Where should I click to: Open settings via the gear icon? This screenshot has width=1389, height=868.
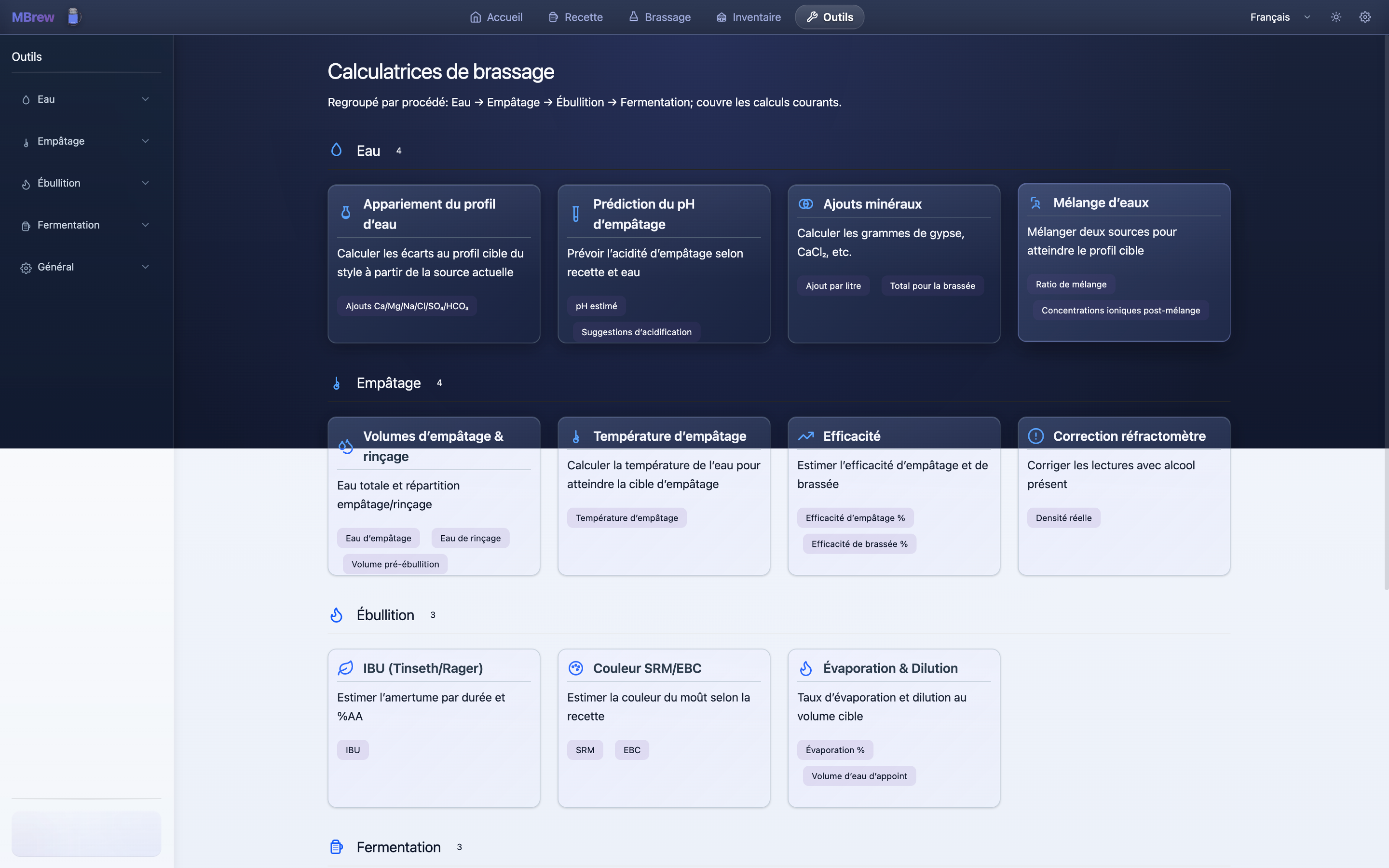tap(1364, 17)
